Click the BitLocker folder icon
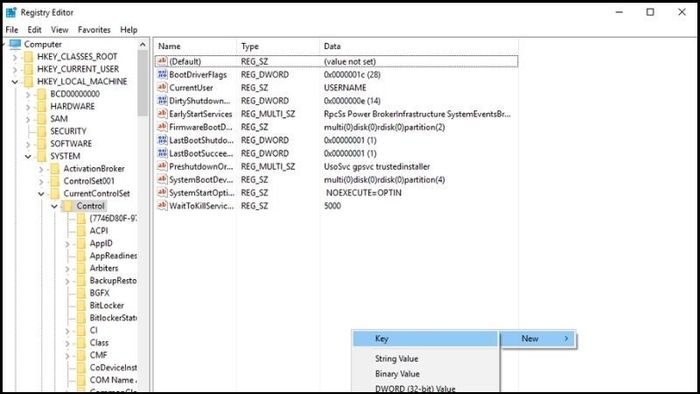 pyautogui.click(x=81, y=305)
